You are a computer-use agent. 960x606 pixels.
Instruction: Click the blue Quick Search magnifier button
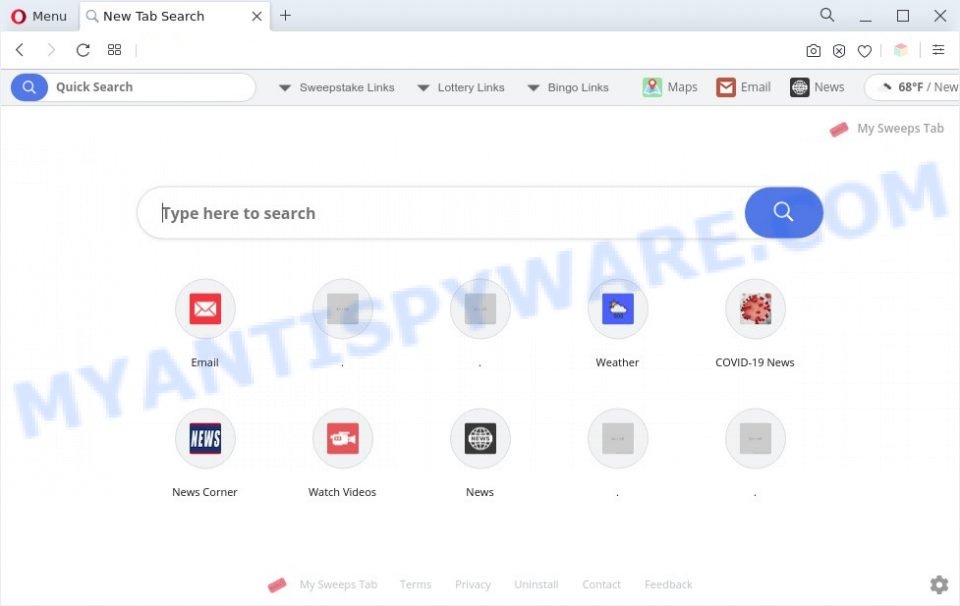(x=29, y=88)
